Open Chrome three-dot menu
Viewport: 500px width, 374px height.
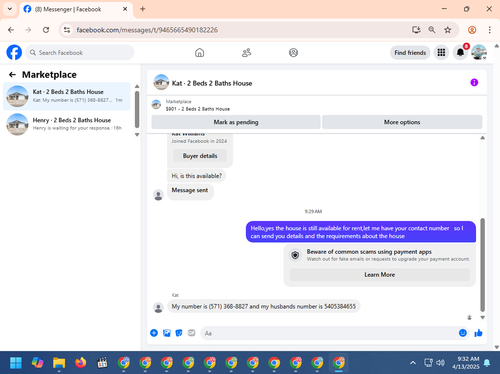click(489, 30)
